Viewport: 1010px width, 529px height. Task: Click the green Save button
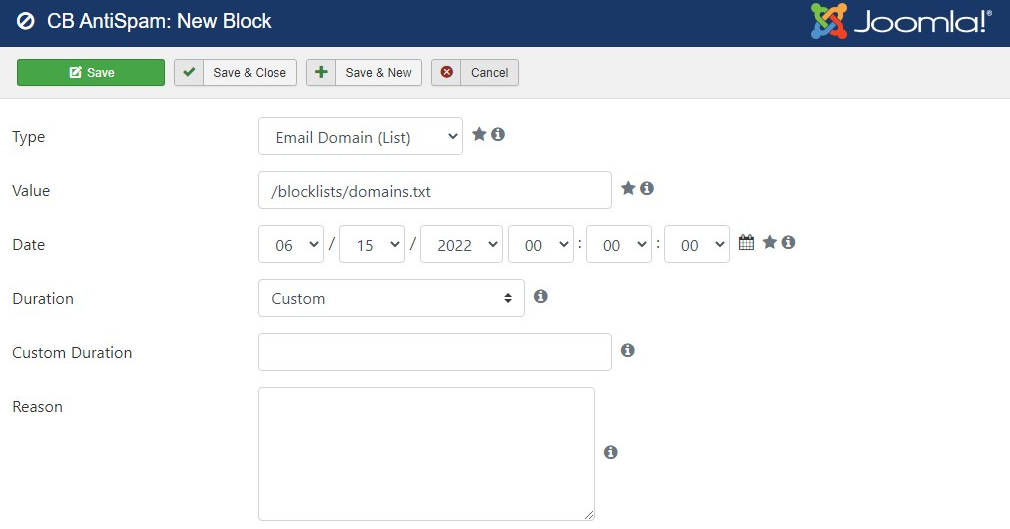click(x=91, y=72)
